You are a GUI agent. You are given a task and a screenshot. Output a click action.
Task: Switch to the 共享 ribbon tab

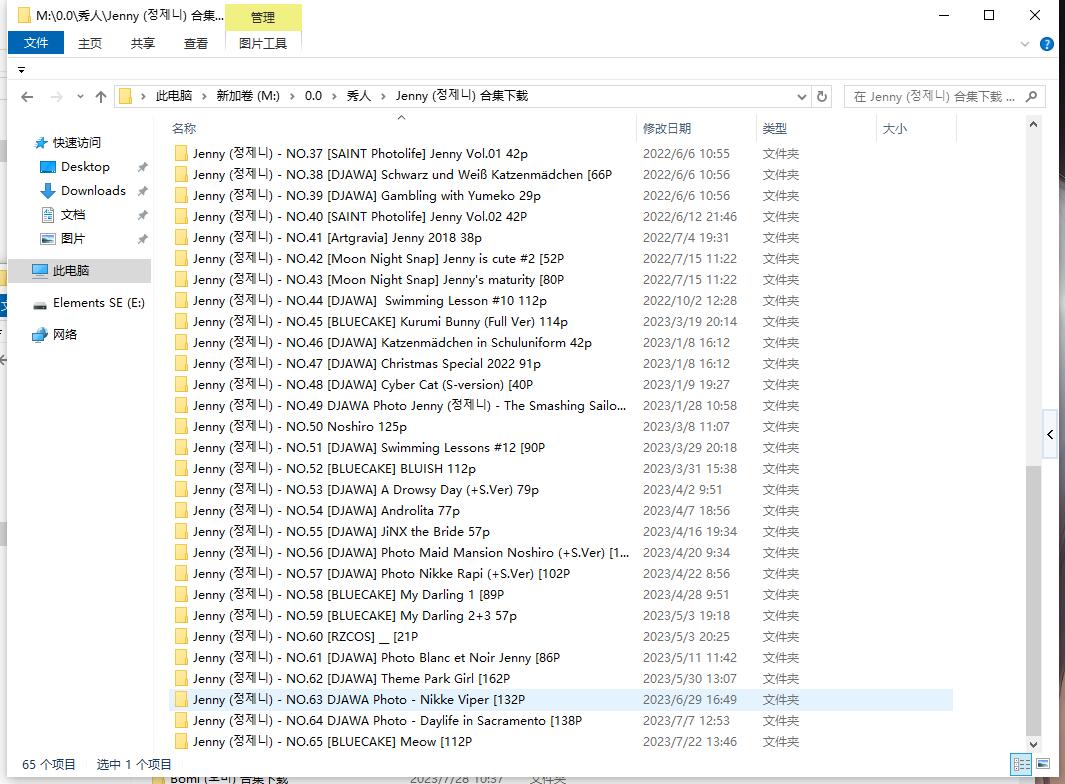tap(143, 43)
